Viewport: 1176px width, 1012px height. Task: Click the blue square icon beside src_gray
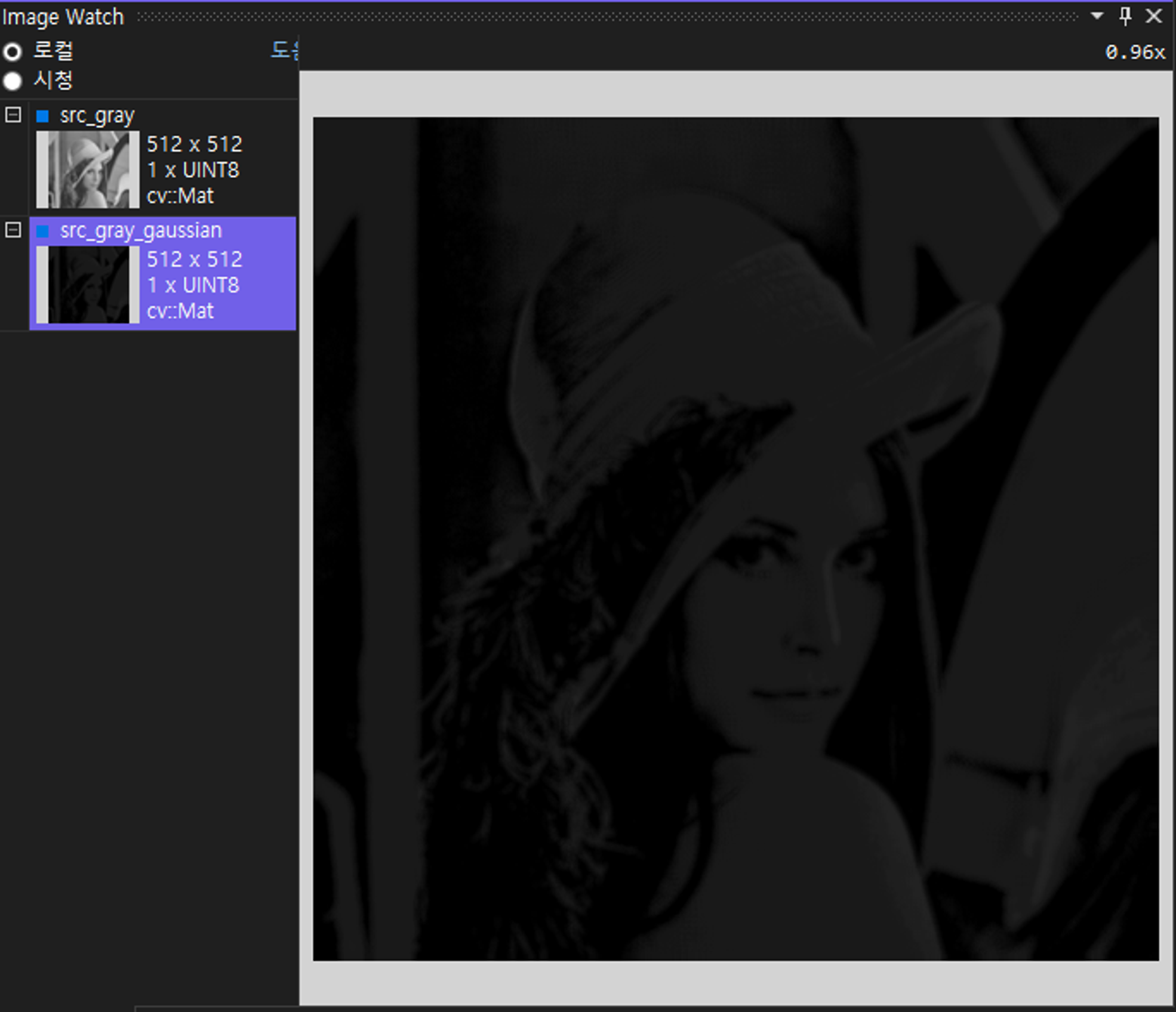click(x=42, y=116)
